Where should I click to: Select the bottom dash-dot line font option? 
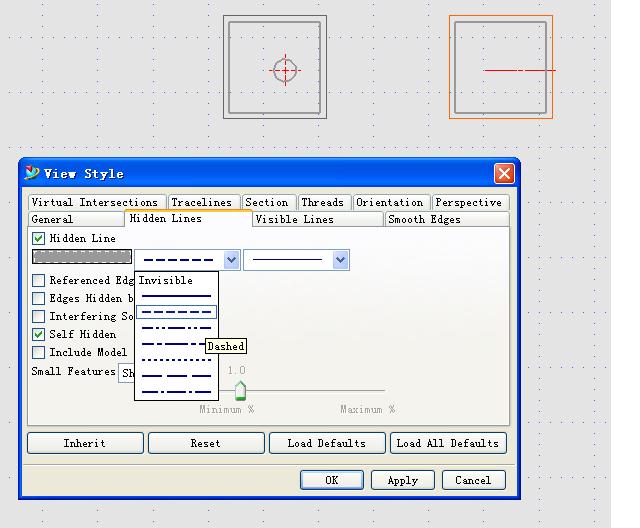pyautogui.click(x=176, y=392)
